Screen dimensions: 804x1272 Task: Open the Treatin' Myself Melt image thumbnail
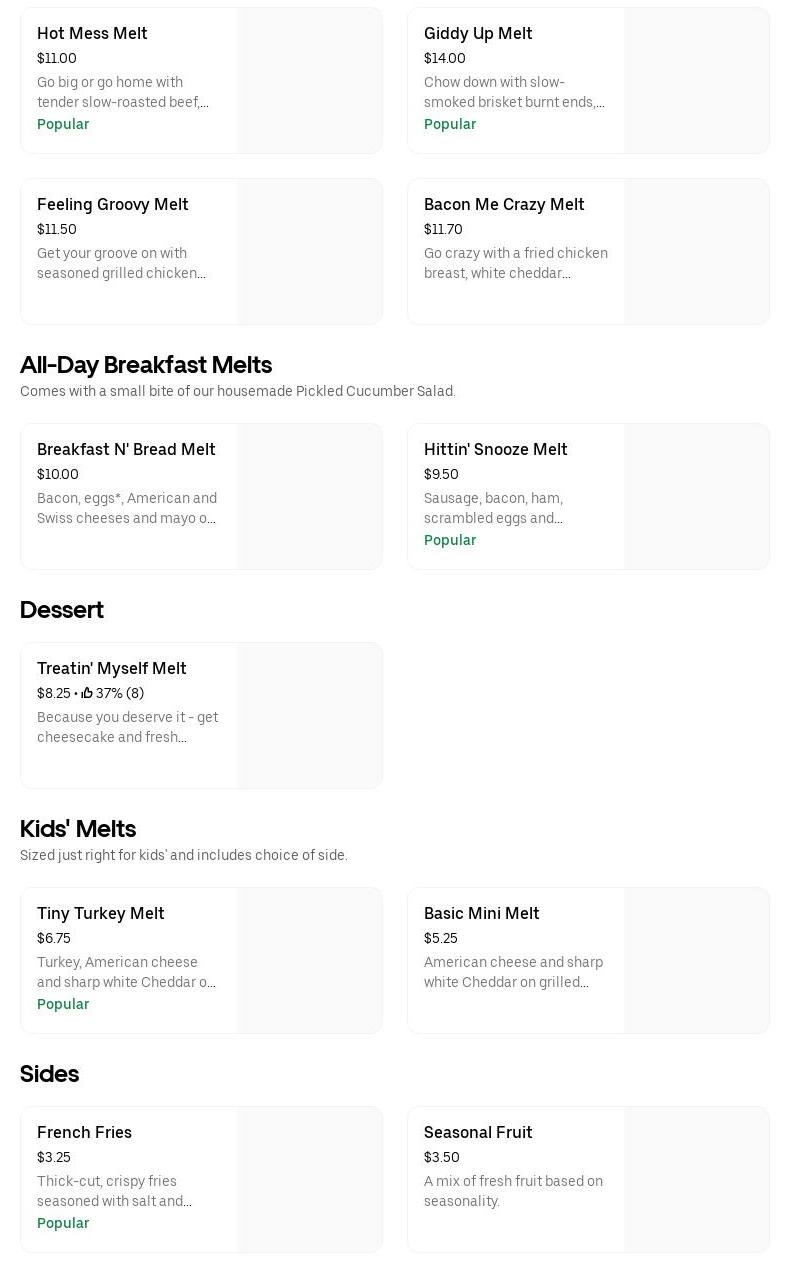(x=309, y=716)
